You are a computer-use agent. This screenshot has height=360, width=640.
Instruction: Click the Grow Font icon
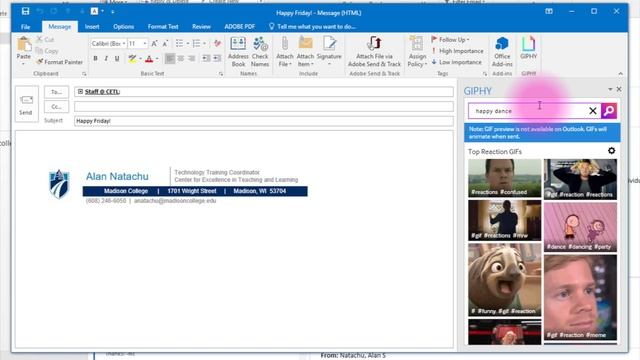(154, 43)
